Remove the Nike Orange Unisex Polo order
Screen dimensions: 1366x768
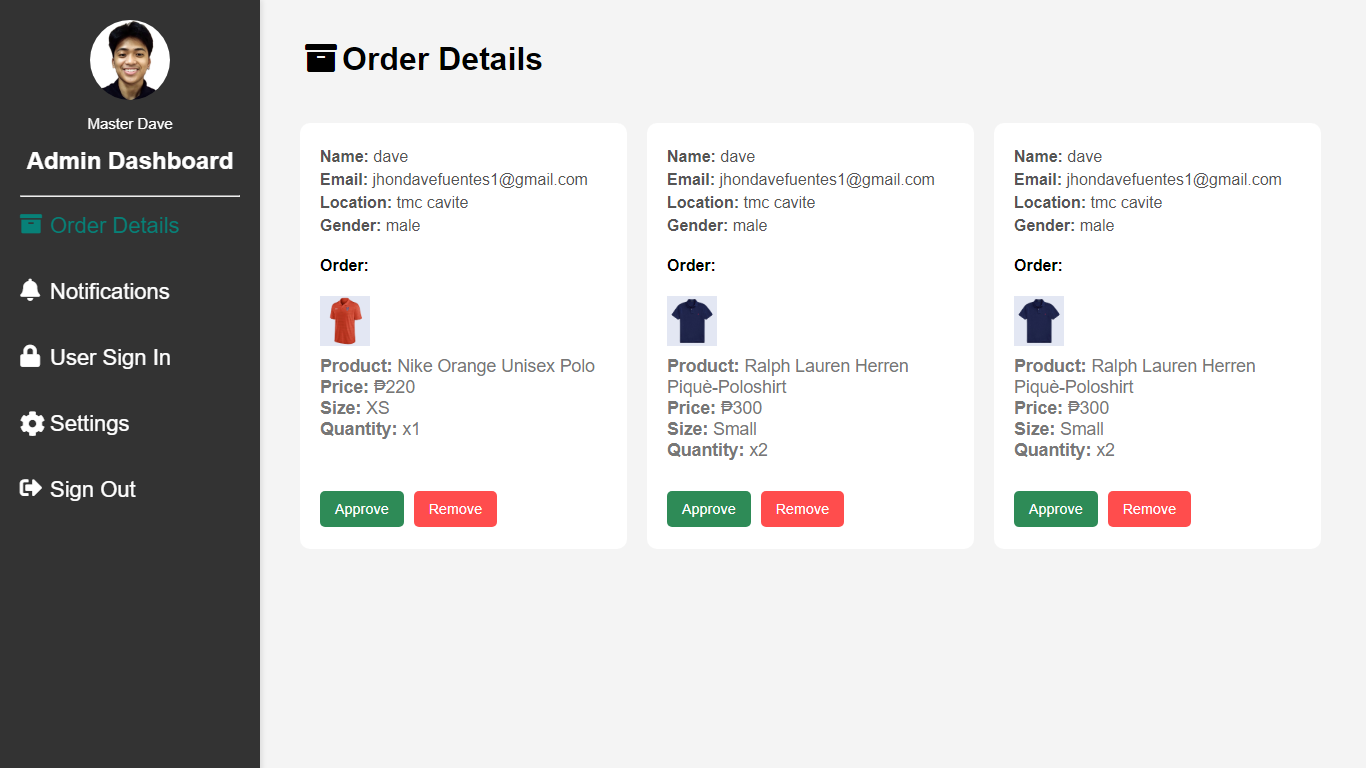coord(455,509)
